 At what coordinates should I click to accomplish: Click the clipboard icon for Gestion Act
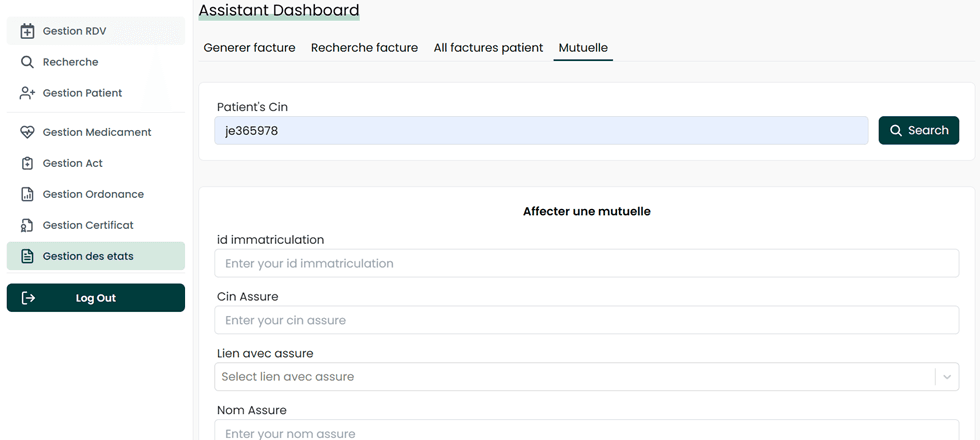(x=27, y=163)
